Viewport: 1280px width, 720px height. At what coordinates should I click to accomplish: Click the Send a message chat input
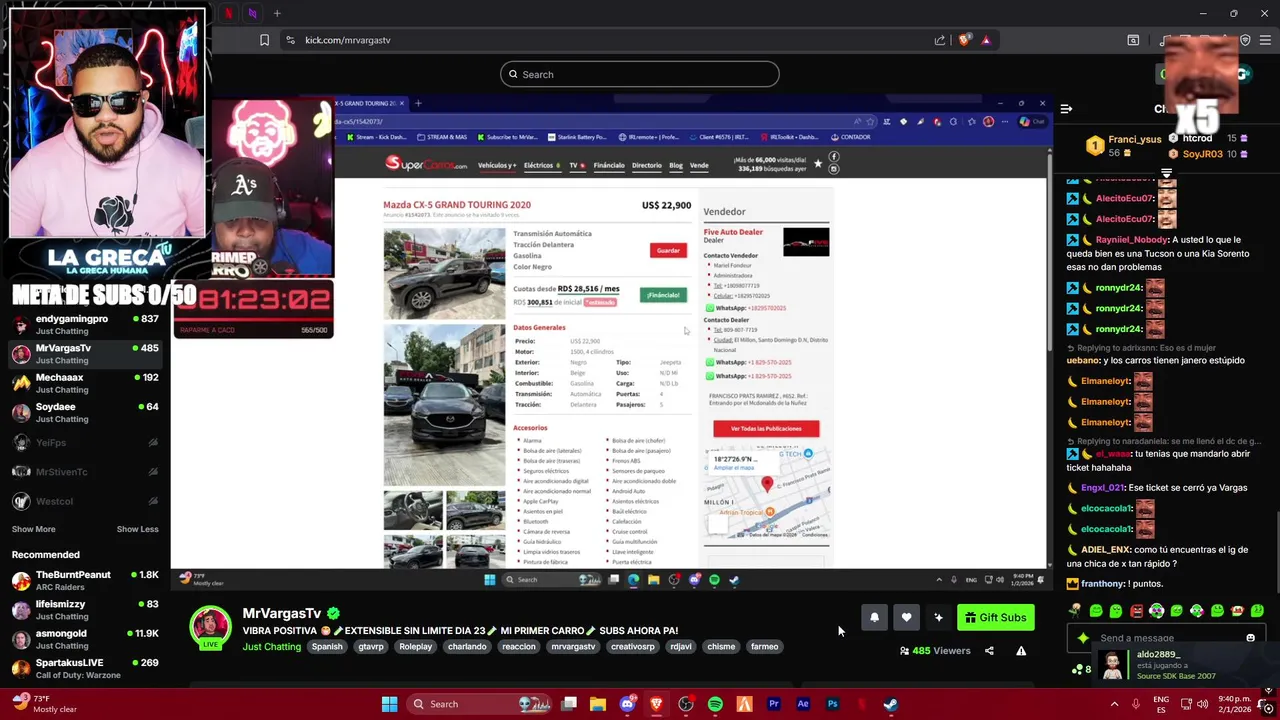(x=1165, y=638)
